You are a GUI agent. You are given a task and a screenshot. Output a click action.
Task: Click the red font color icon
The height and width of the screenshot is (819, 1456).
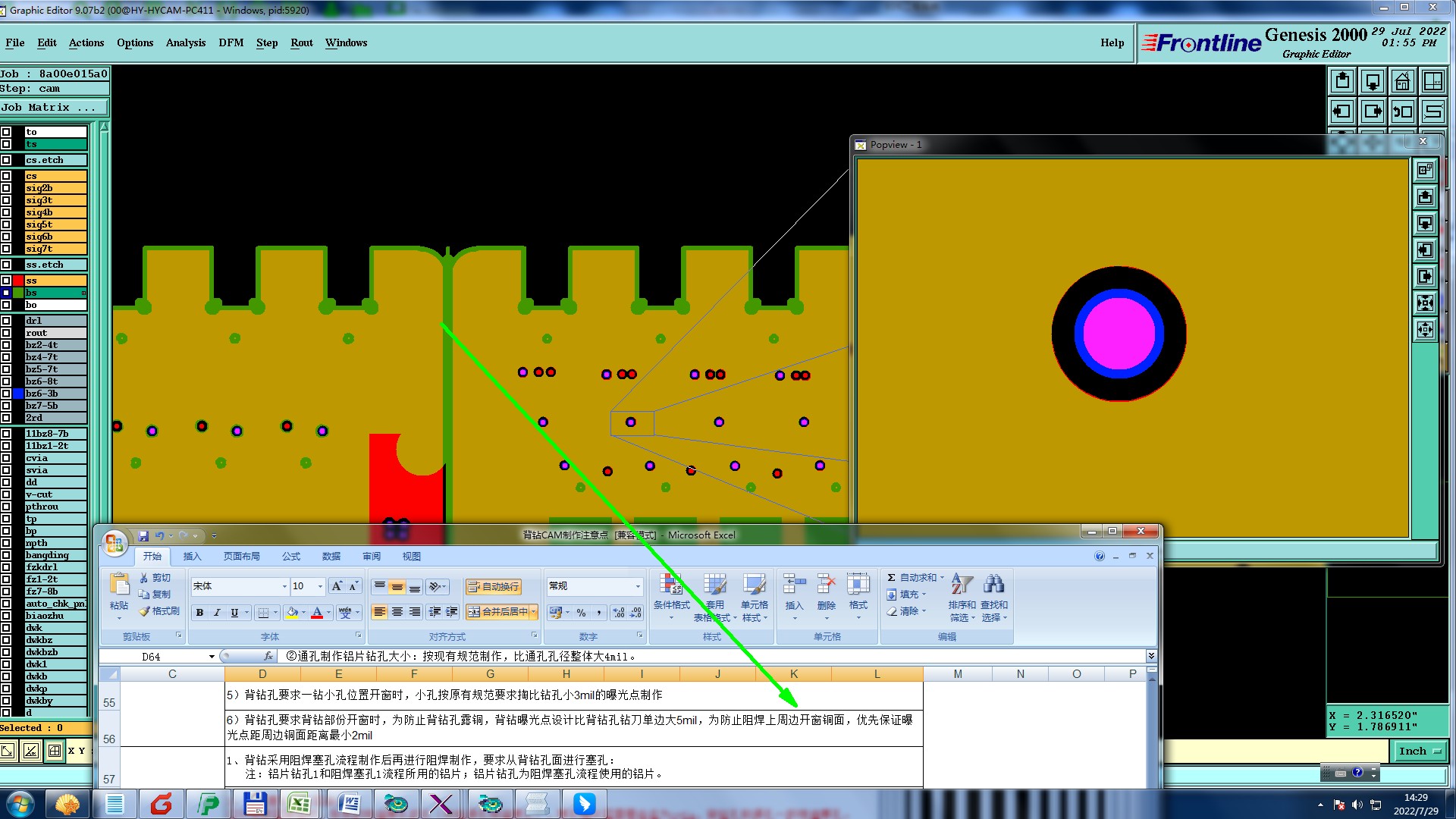[317, 612]
